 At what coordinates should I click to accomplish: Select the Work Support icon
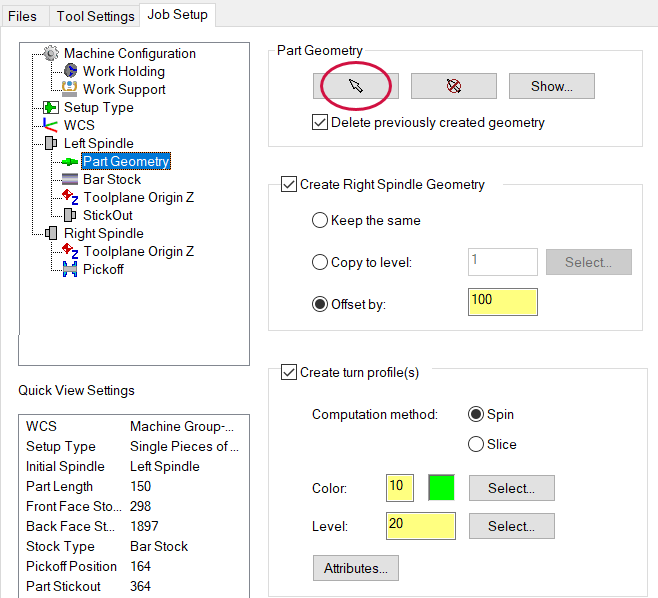point(70,89)
